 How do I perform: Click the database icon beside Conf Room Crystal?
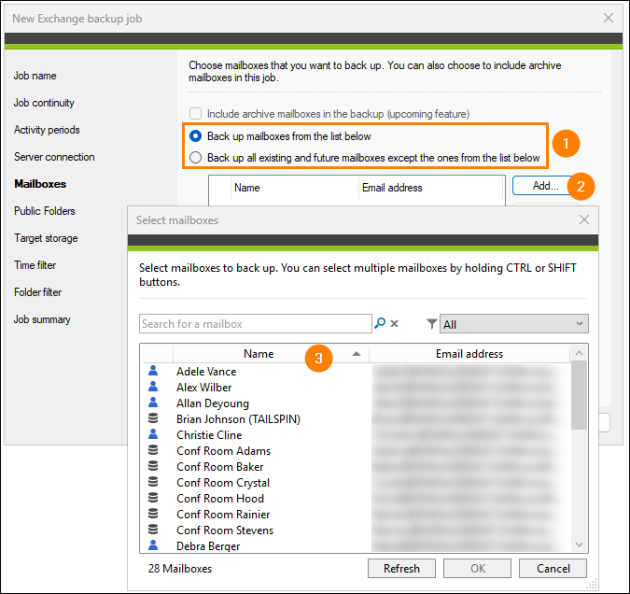(x=153, y=482)
